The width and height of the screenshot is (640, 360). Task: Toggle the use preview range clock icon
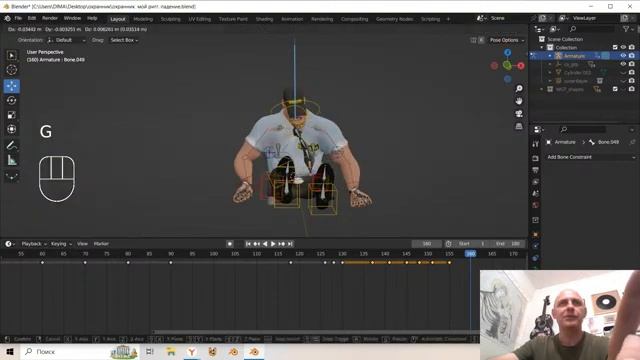click(449, 244)
